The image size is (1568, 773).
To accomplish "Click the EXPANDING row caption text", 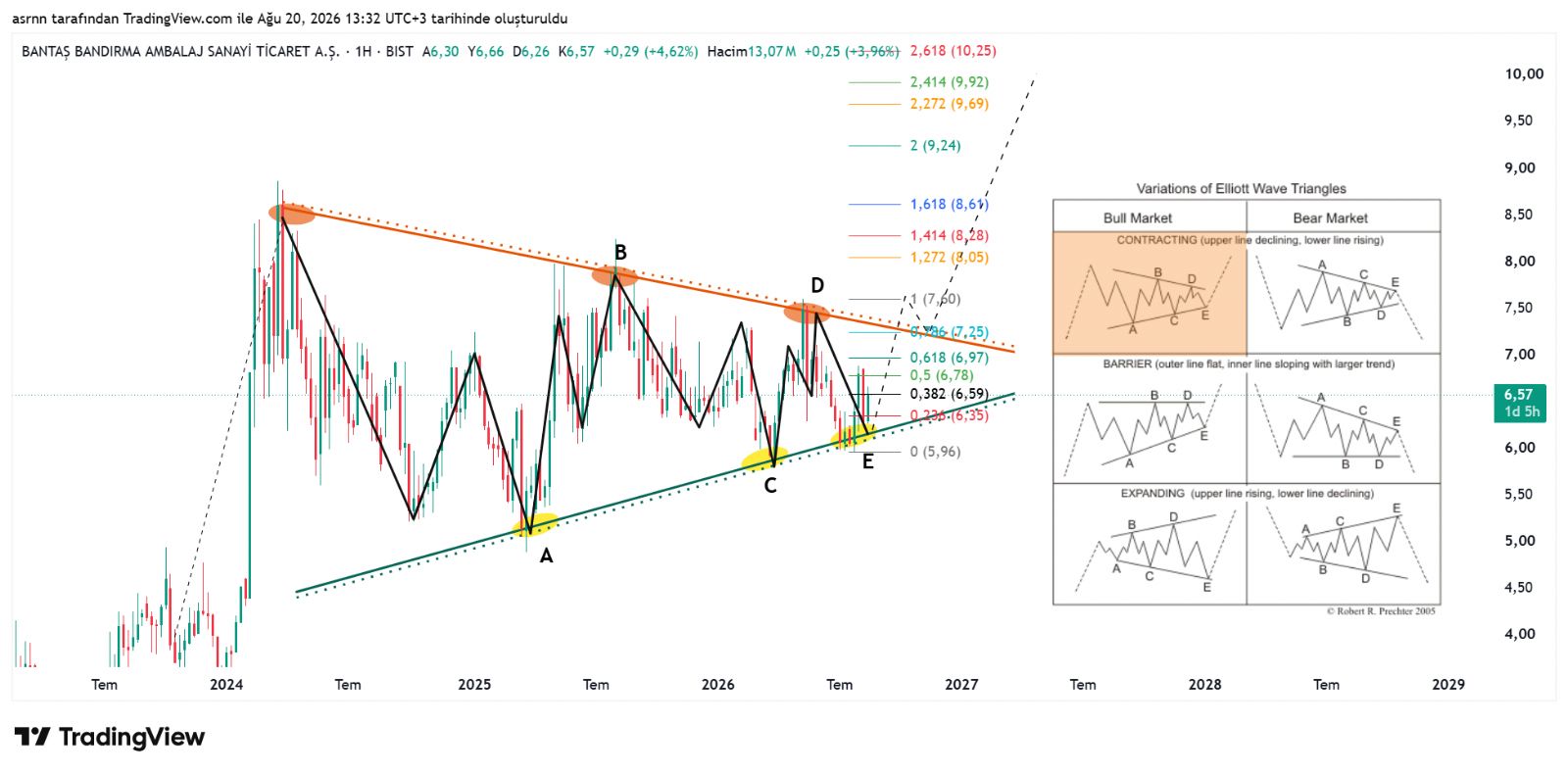I will click(1247, 494).
